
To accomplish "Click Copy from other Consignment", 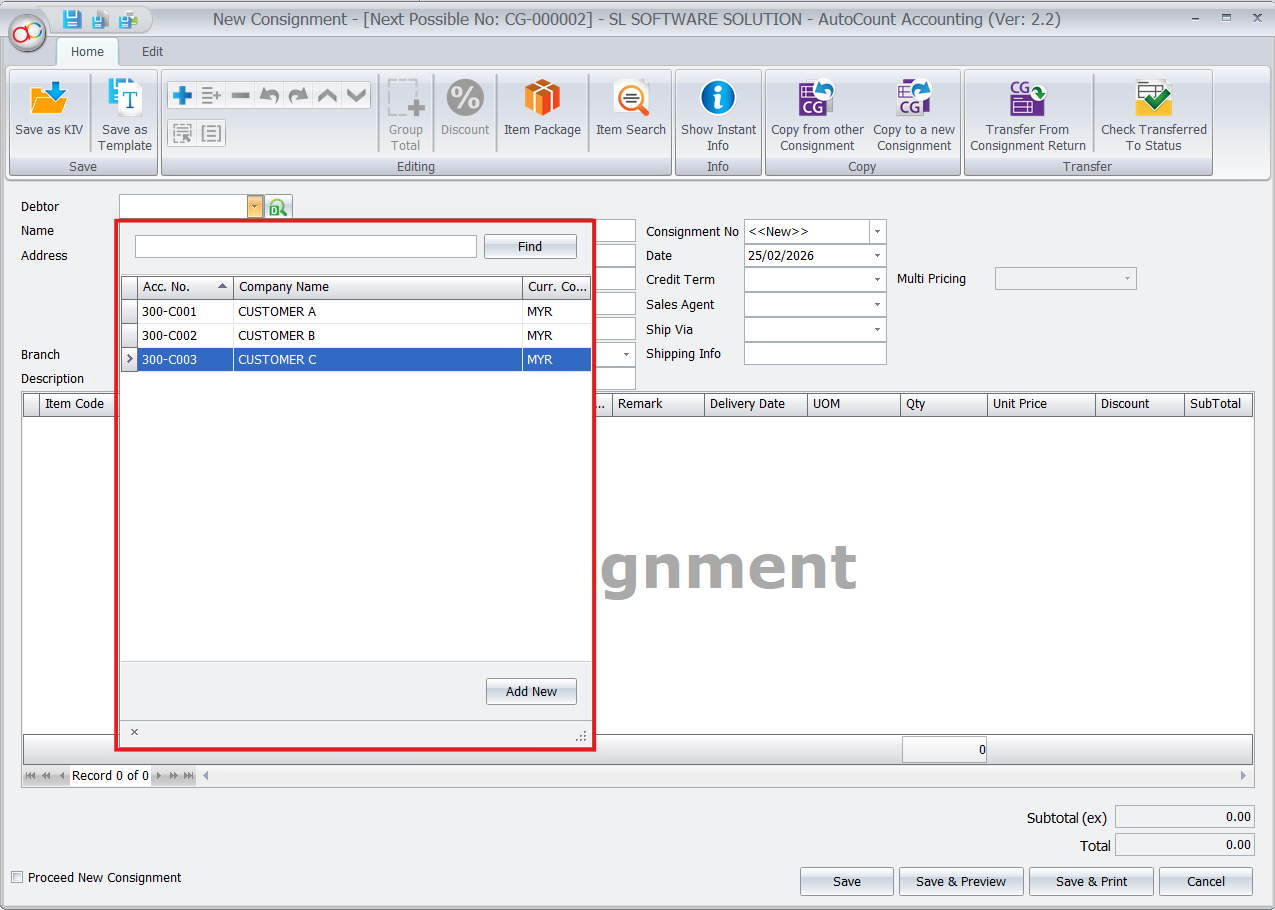I will (x=817, y=110).
